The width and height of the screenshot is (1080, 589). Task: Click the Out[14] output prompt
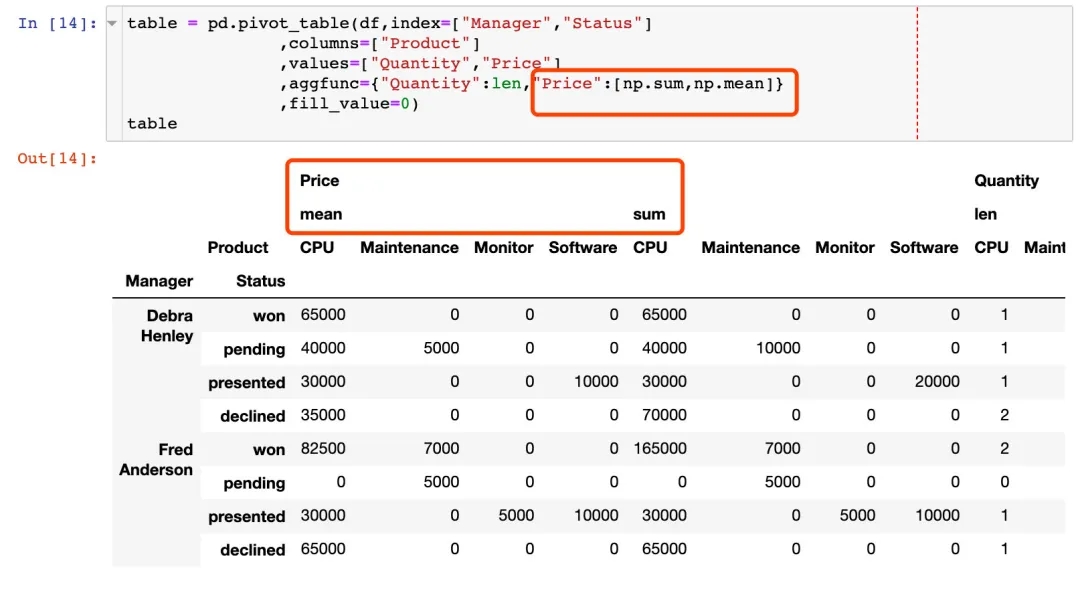57,158
